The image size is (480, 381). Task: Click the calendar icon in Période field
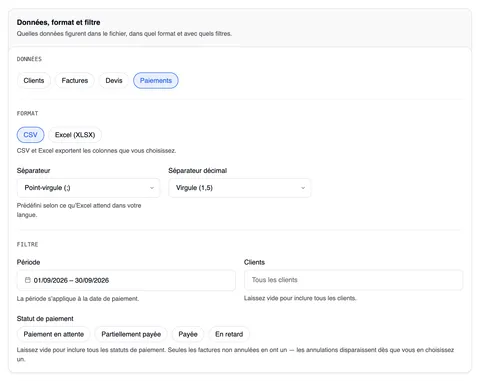point(28,280)
